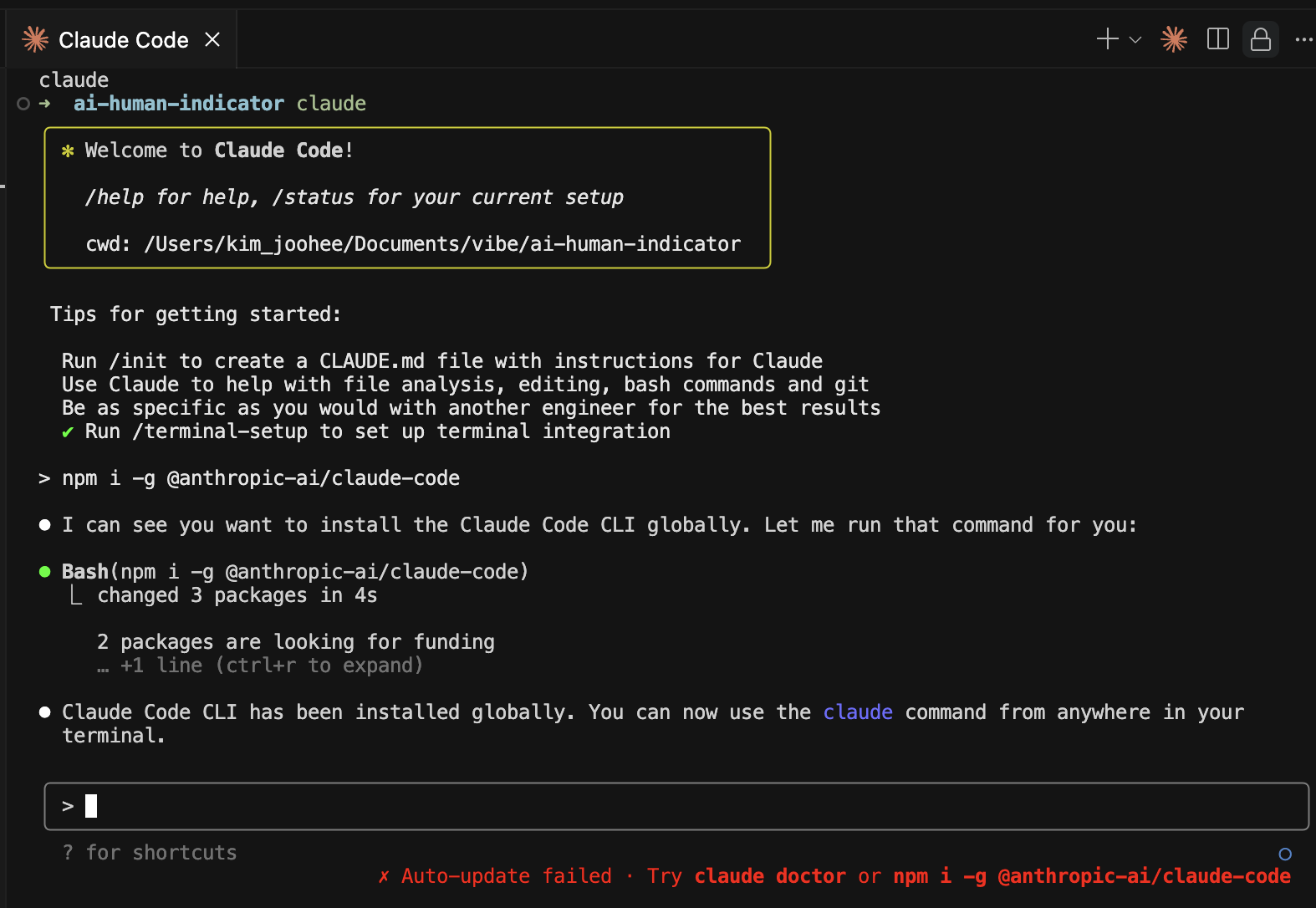This screenshot has width=1316, height=908.
Task: Select the Claude Code tab
Action: click(x=123, y=39)
